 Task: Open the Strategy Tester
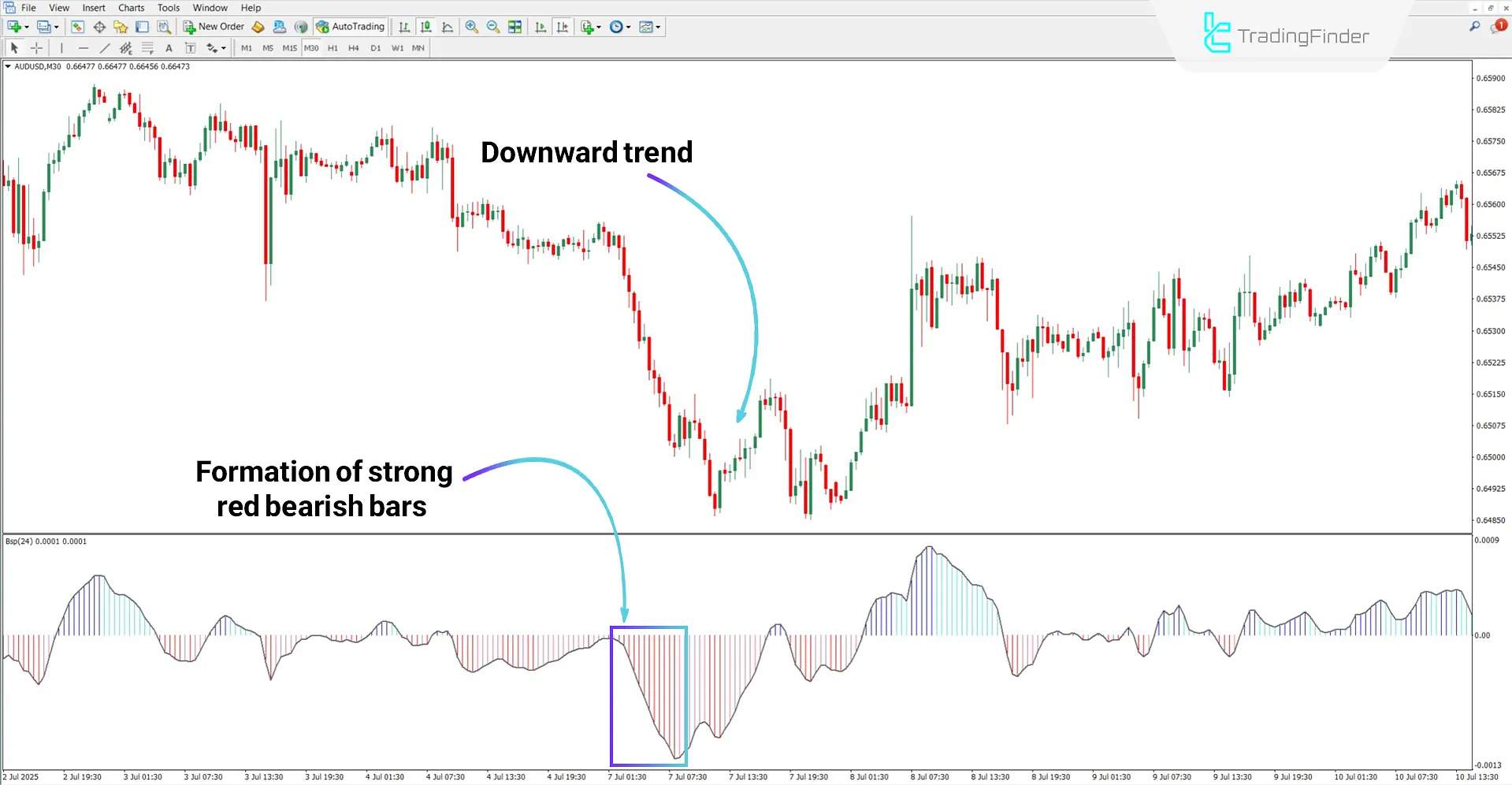[x=164, y=26]
